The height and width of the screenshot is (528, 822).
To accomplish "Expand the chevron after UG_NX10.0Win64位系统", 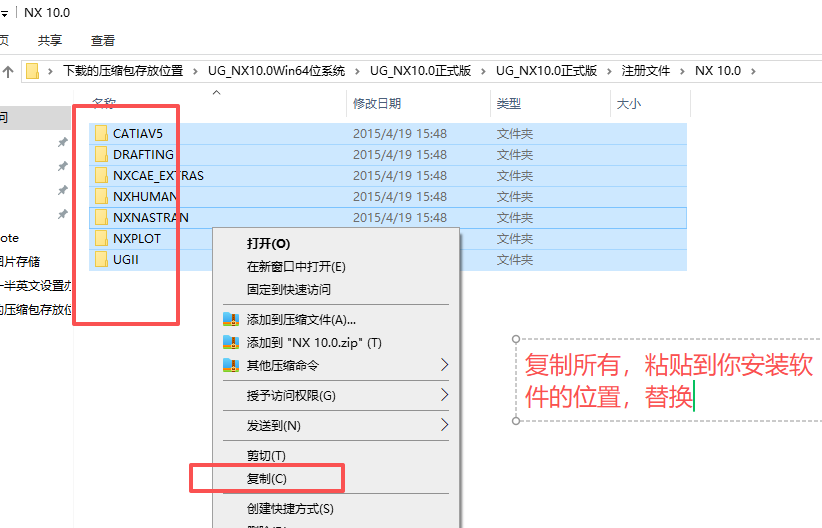I will click(357, 71).
